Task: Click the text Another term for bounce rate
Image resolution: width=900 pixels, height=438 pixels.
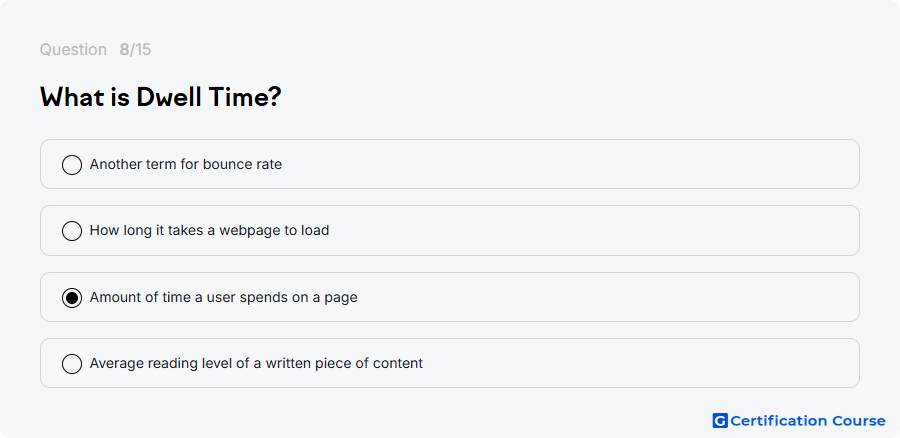Action: pyautogui.click(x=186, y=164)
